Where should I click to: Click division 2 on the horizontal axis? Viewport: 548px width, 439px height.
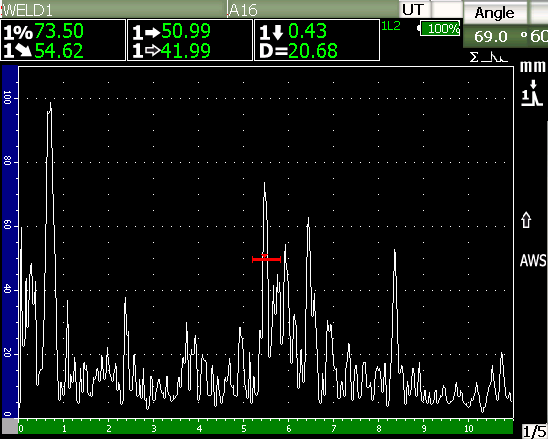pos(109,429)
